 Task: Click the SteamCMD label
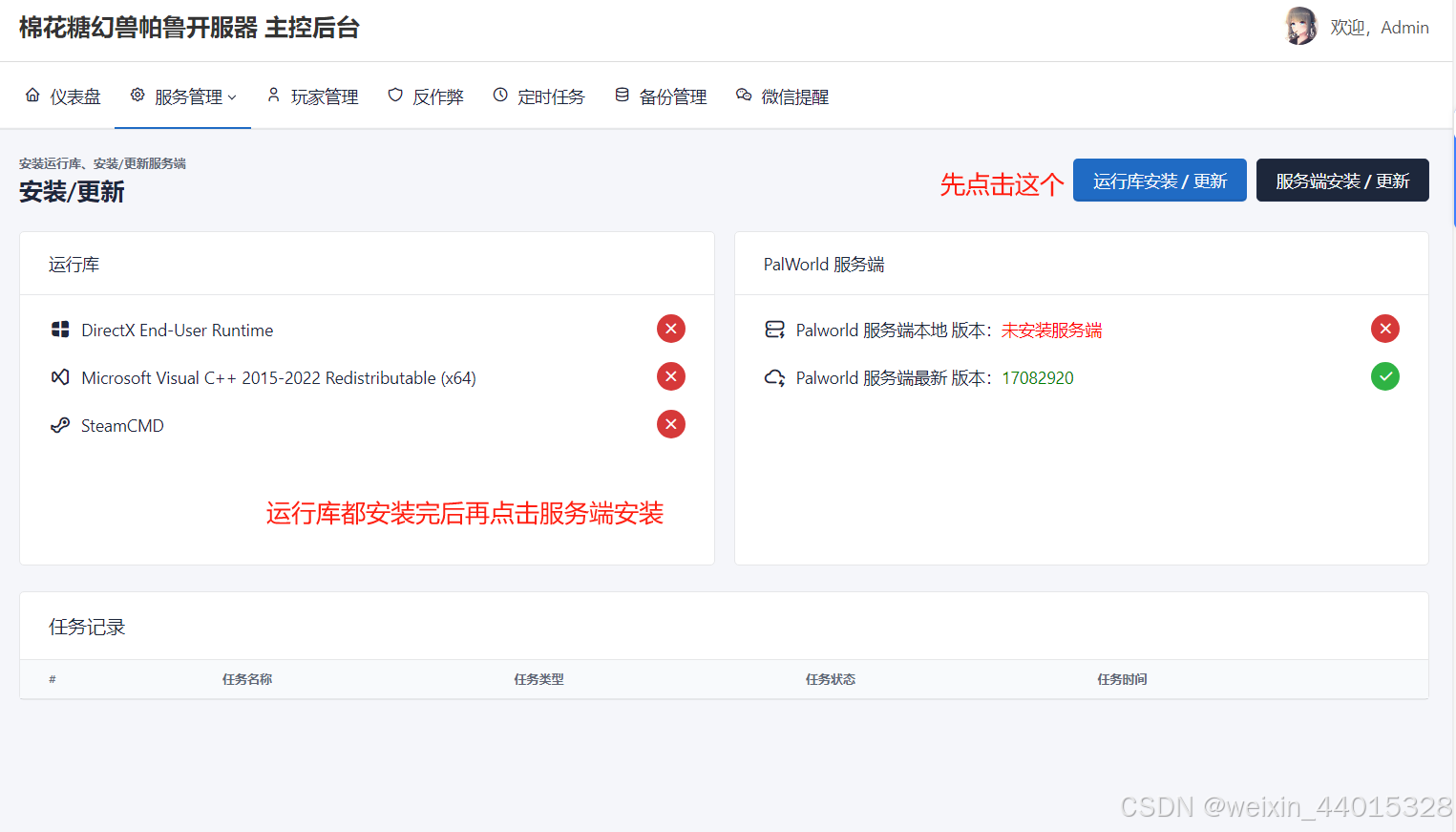122,425
